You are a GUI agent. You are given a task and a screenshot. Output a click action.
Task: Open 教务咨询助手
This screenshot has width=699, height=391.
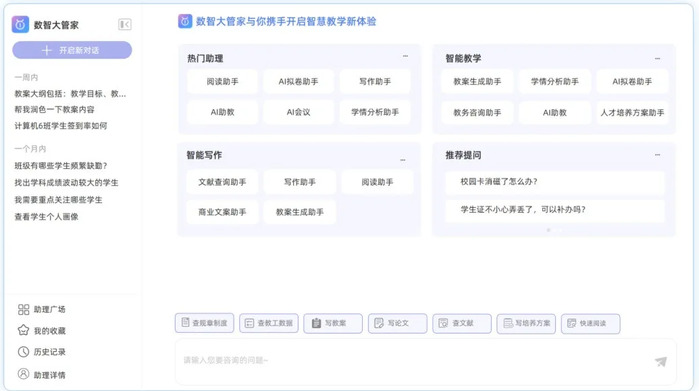(477, 113)
